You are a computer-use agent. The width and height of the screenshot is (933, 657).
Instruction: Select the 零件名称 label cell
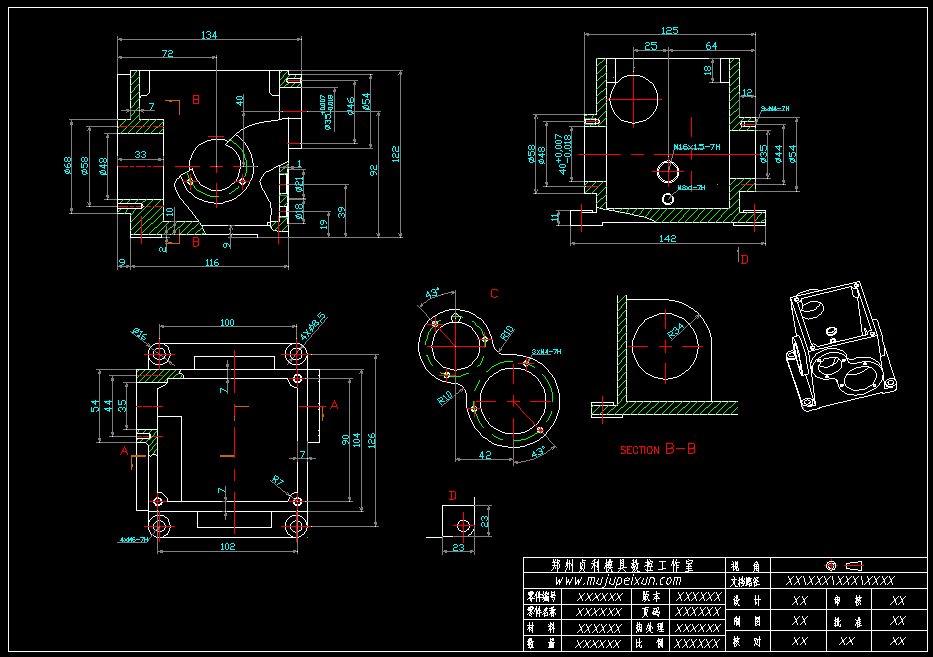(541, 612)
